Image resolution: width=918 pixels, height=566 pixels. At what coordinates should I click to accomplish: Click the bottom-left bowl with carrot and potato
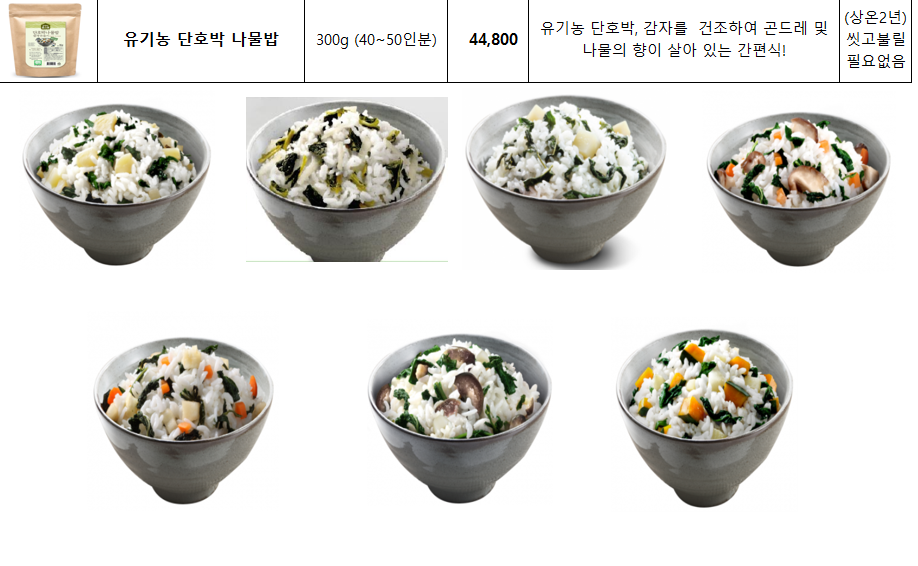pos(183,420)
